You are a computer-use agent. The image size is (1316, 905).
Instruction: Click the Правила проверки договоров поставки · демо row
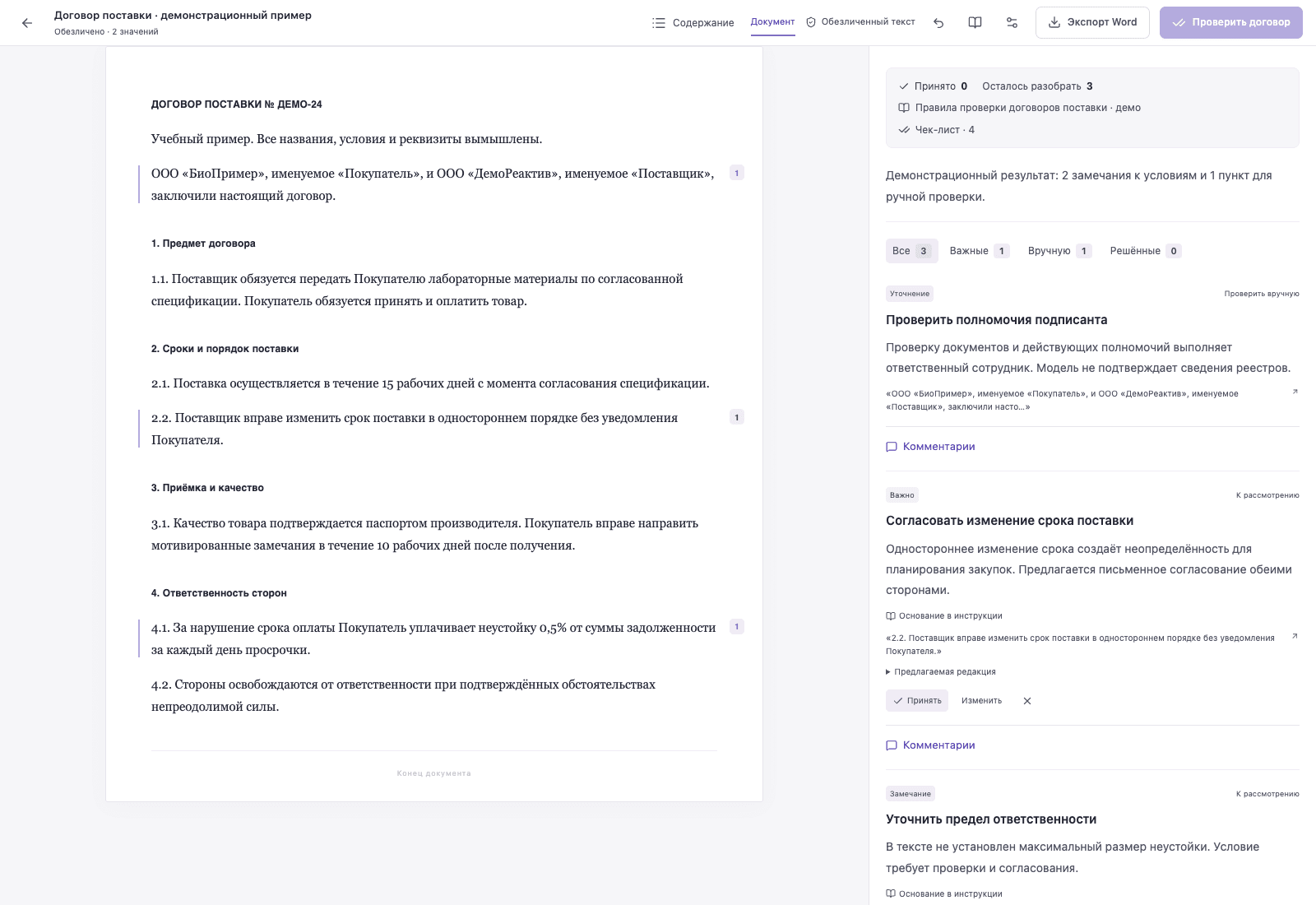1020,108
